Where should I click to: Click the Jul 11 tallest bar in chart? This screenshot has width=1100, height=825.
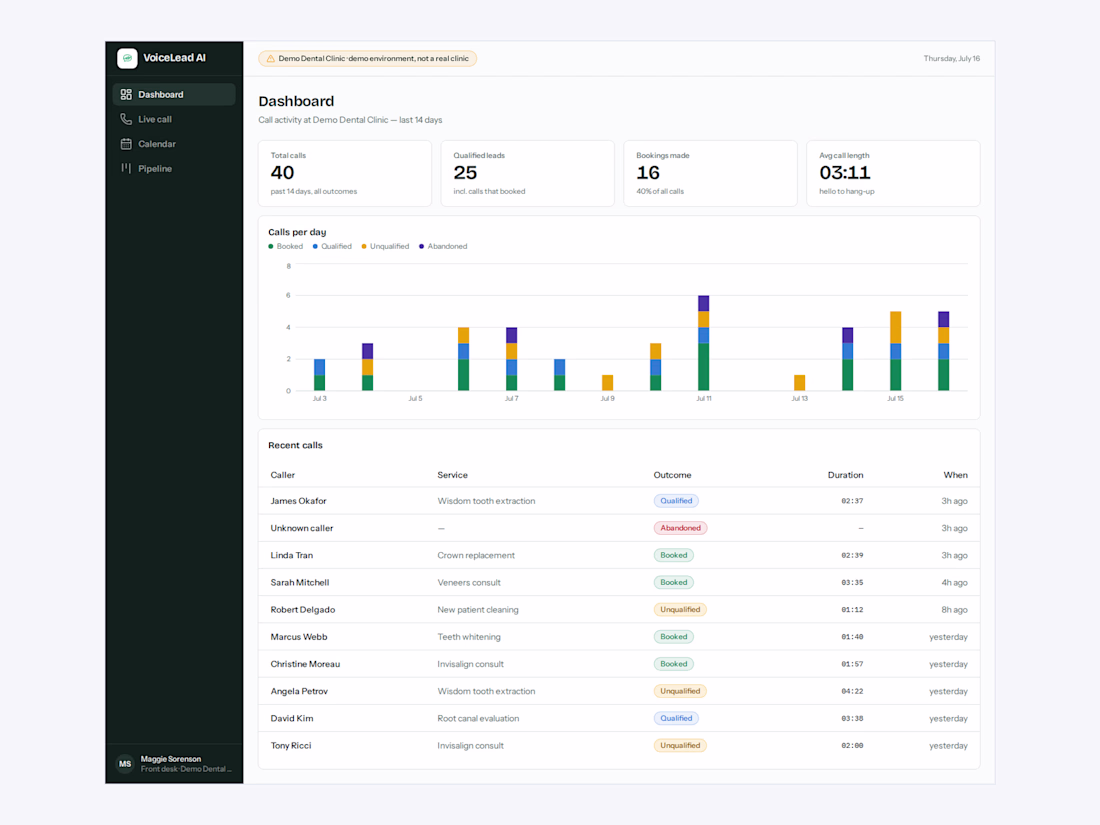[704, 343]
